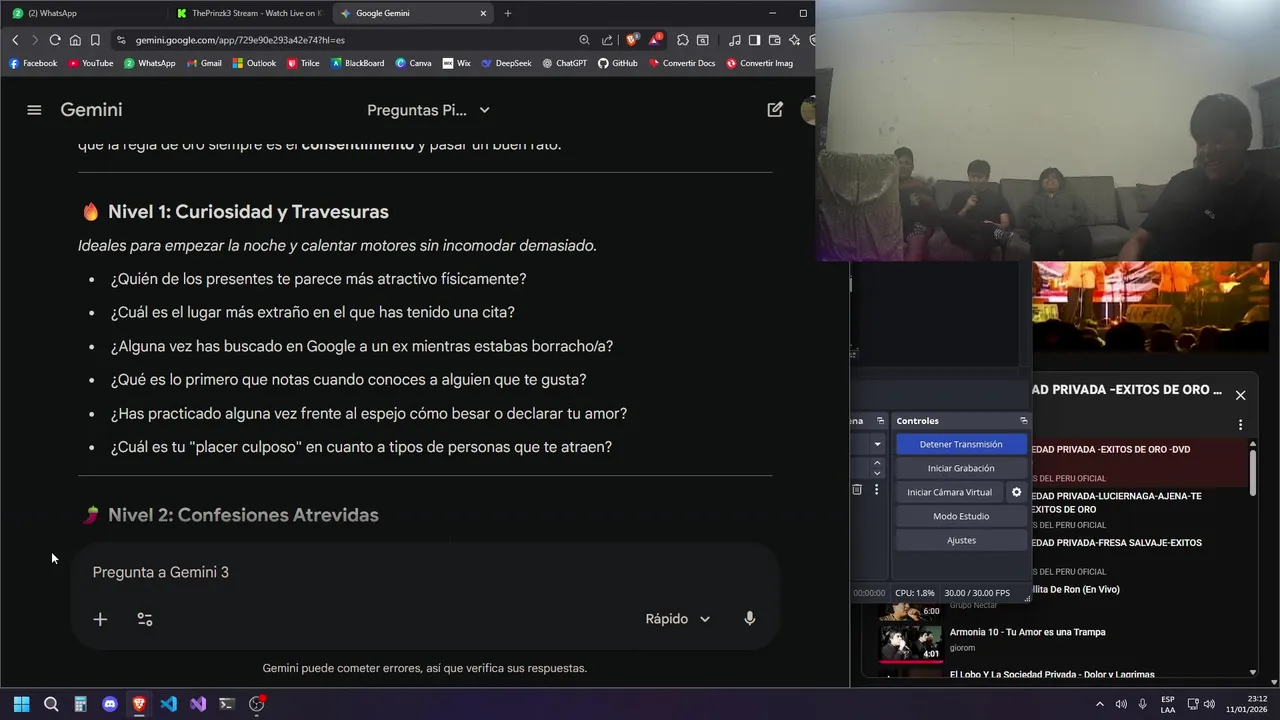Start a new Gemini chat
The height and width of the screenshot is (720, 1280).
click(775, 110)
